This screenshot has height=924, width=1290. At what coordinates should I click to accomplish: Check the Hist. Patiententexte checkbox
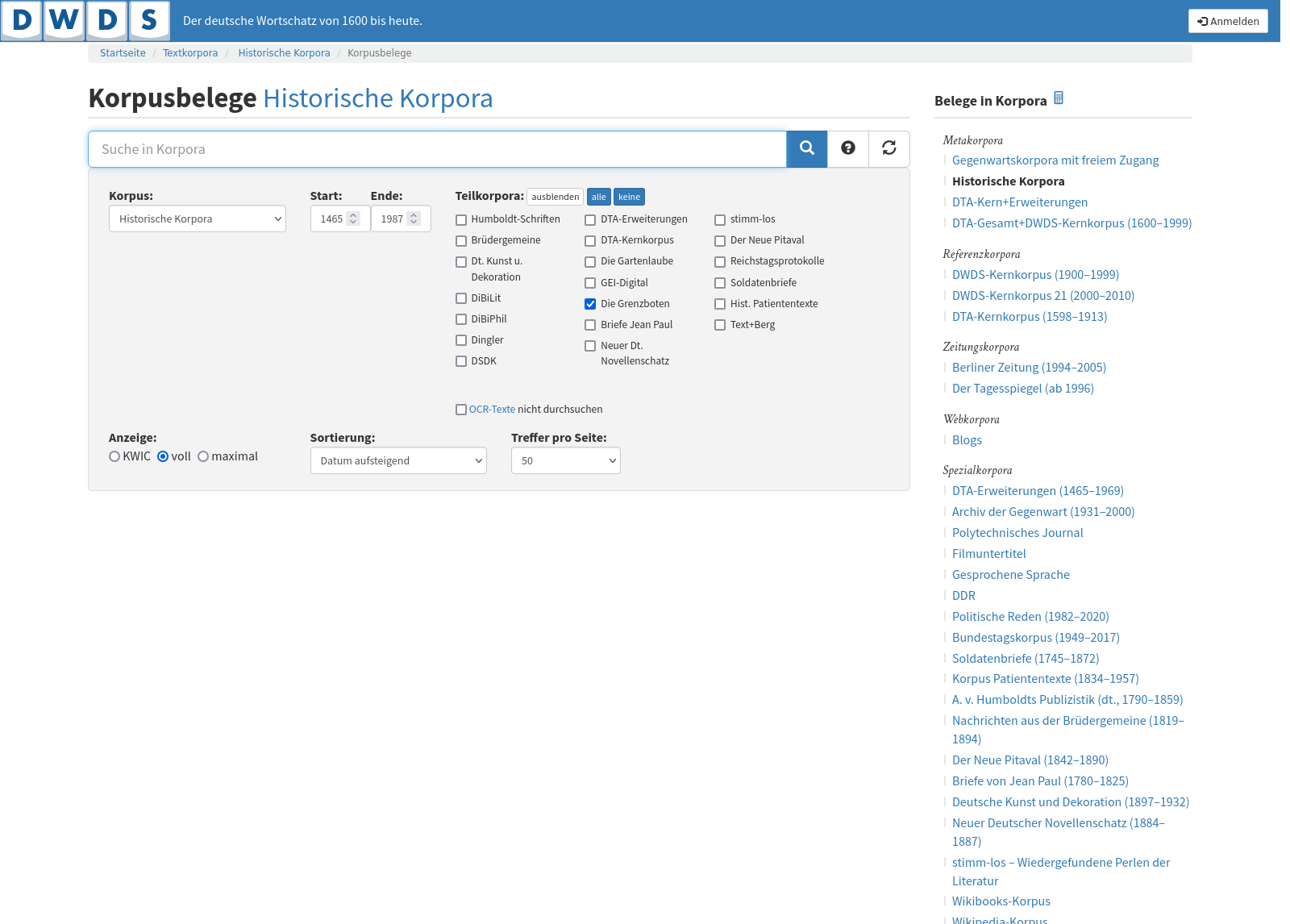(720, 305)
